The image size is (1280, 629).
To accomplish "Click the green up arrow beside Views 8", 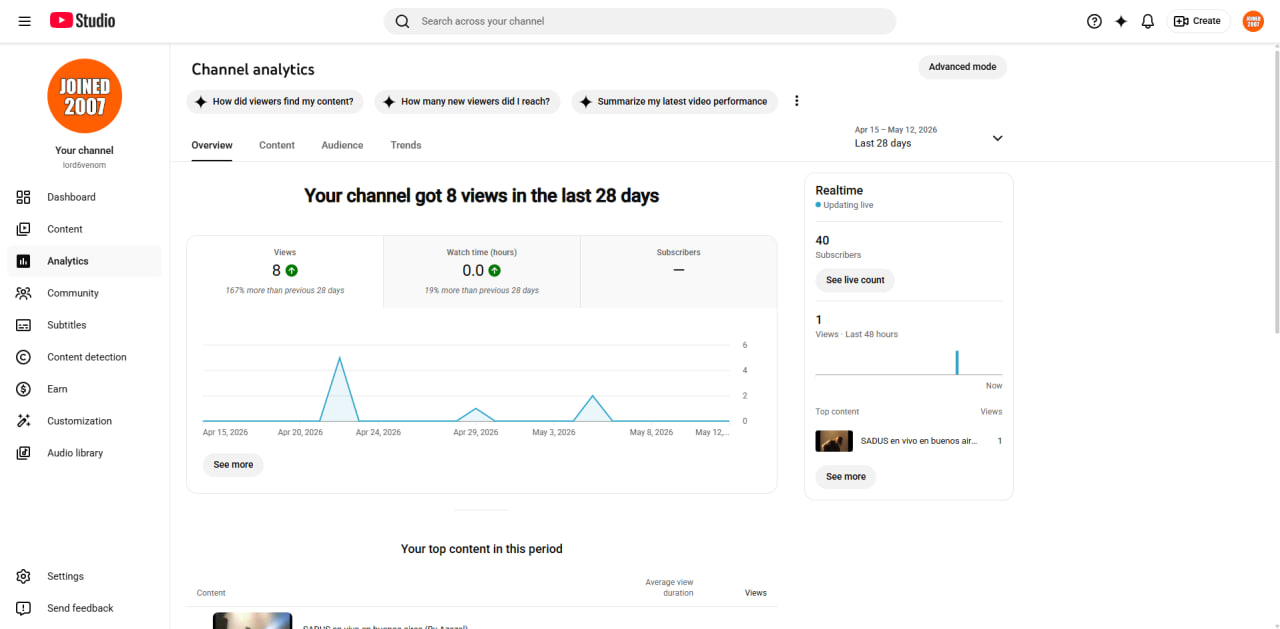I will pyautogui.click(x=292, y=270).
